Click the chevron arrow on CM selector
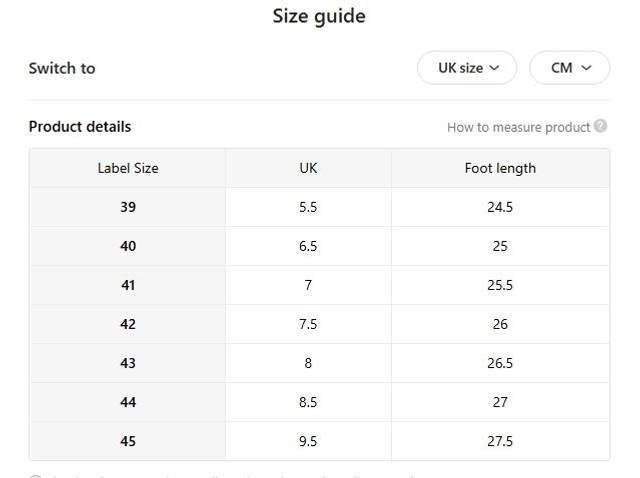Screen dimensions: 640x478 click(x=587, y=68)
